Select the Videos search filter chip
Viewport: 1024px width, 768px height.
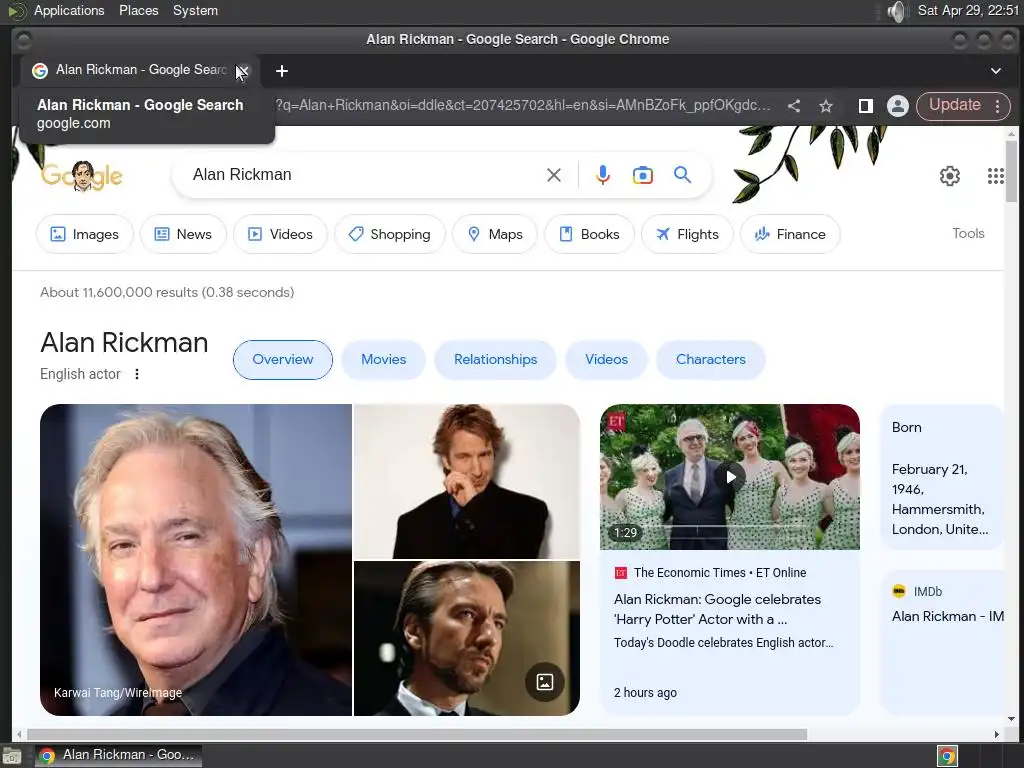tap(280, 234)
